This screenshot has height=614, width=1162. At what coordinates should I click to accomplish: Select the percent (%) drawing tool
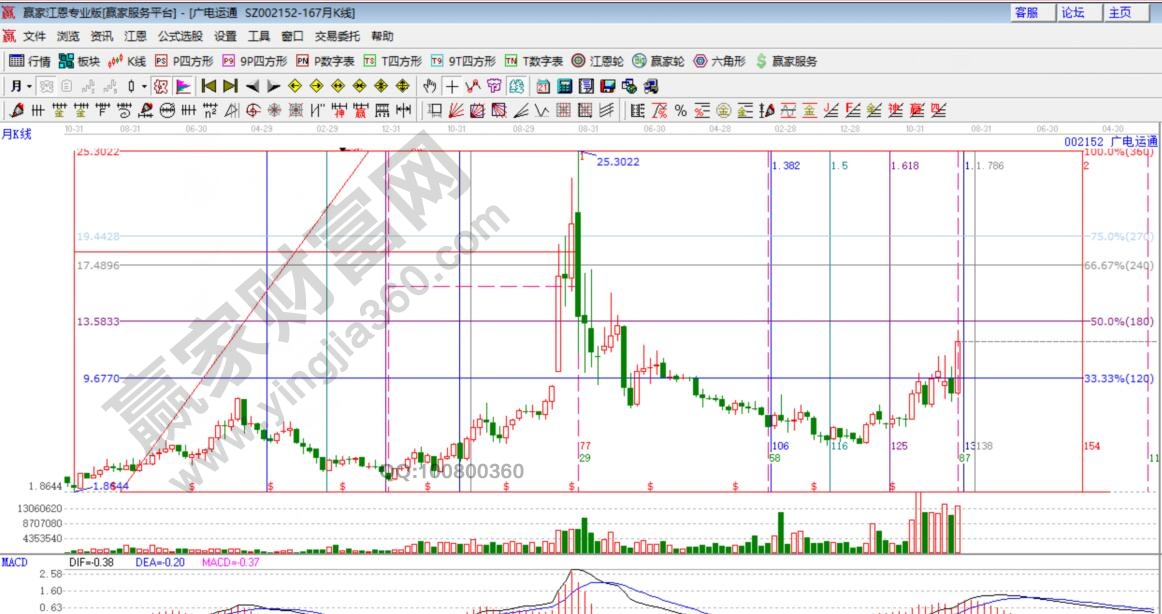[680, 110]
